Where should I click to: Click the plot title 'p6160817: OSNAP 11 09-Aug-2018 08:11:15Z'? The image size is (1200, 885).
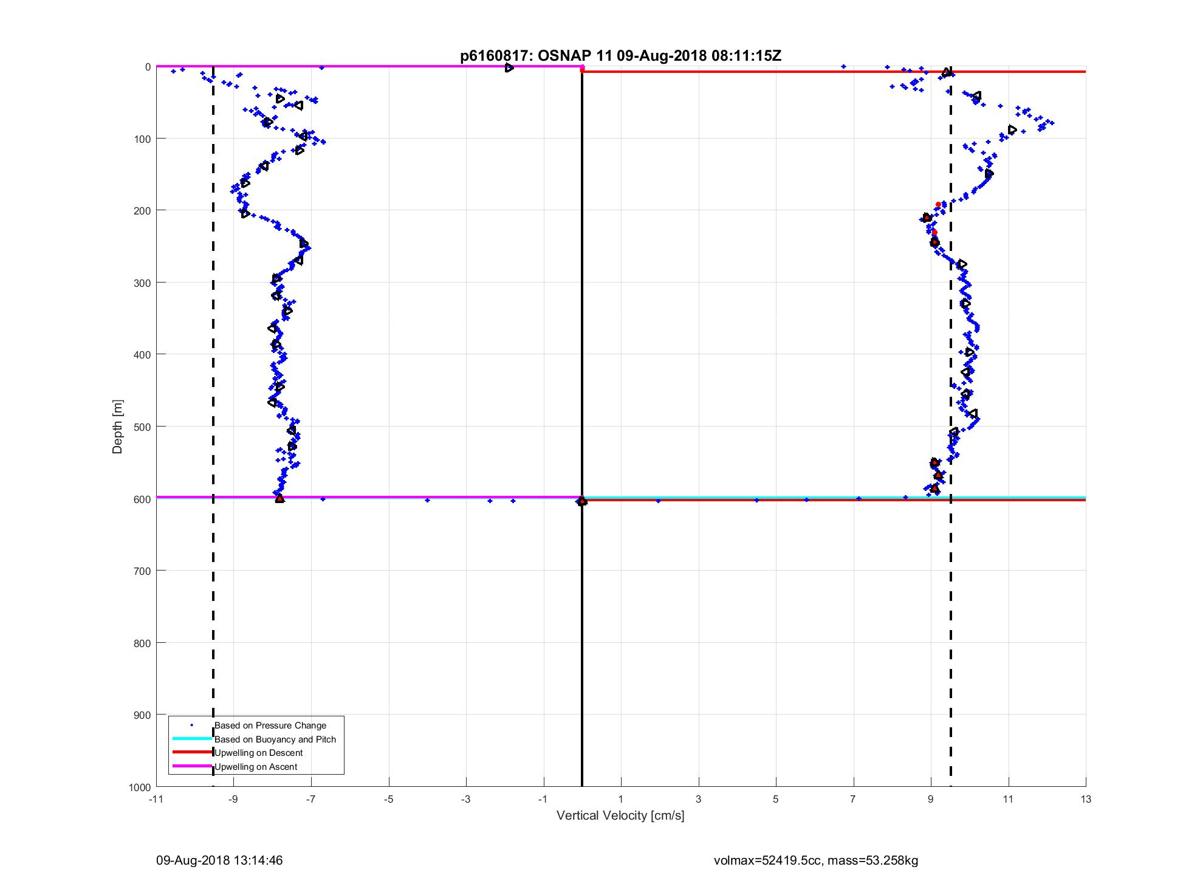[620, 56]
